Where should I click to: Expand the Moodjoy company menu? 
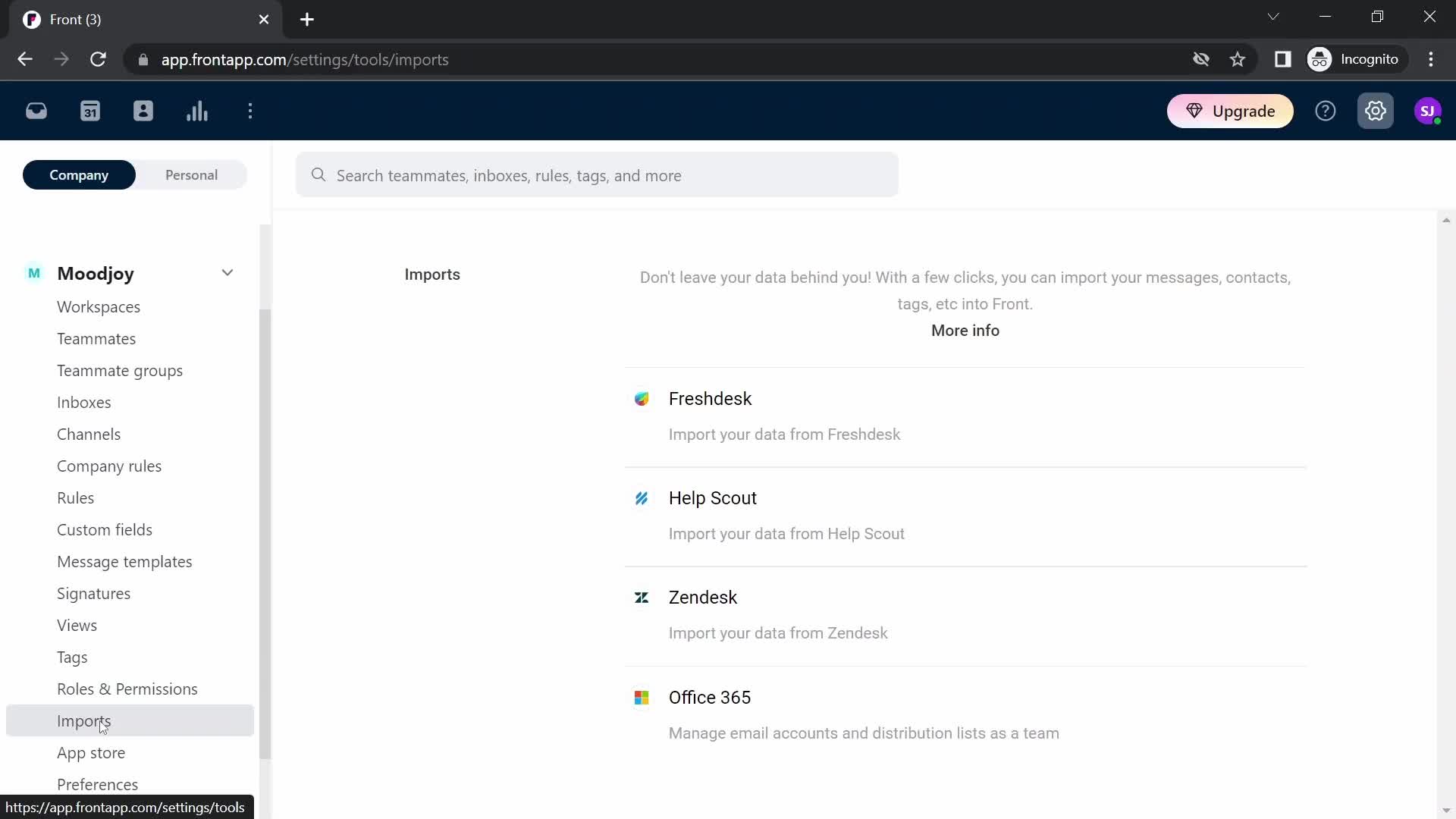pos(228,273)
